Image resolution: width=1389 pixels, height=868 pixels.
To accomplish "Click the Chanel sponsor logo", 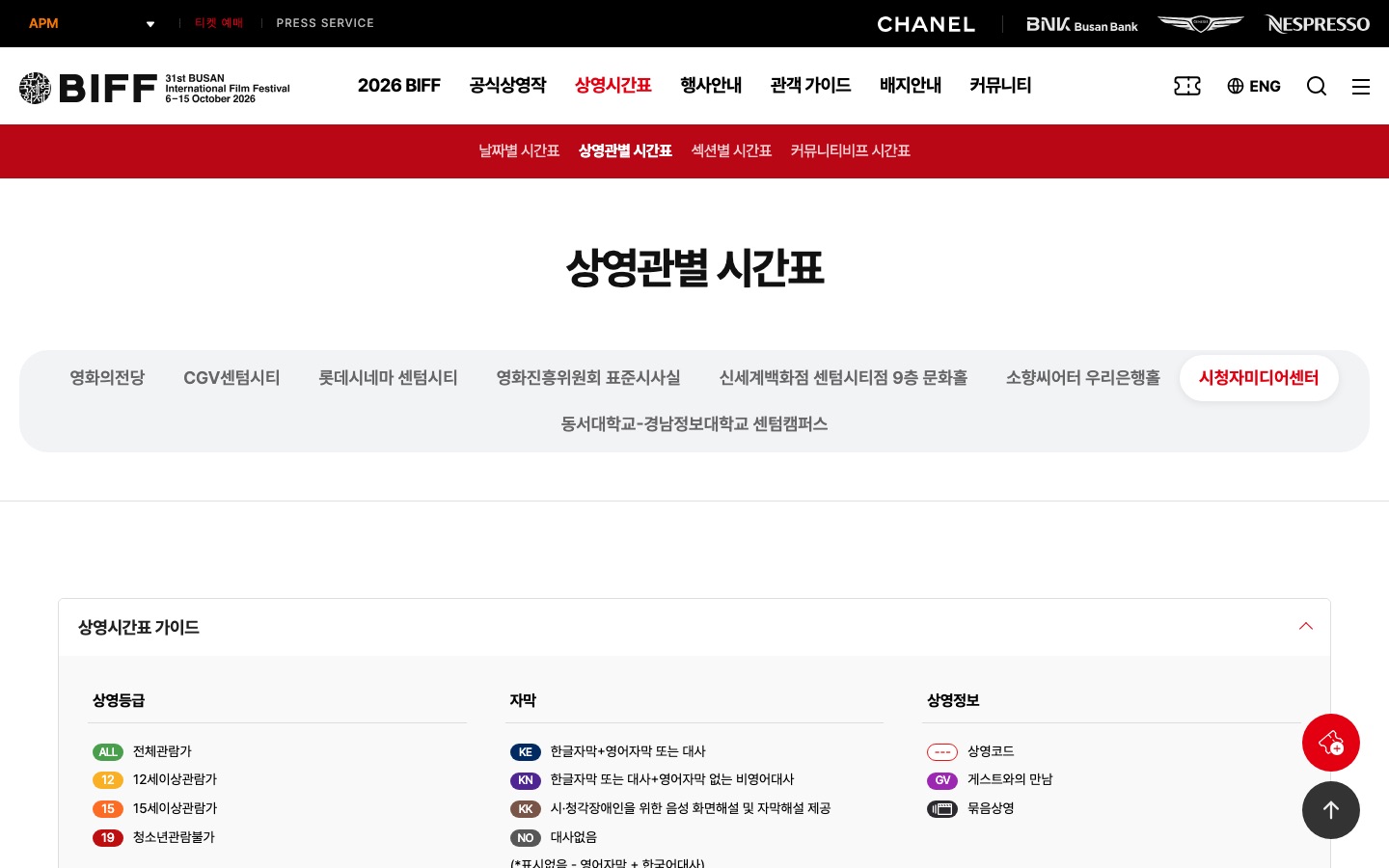I will coord(926,24).
